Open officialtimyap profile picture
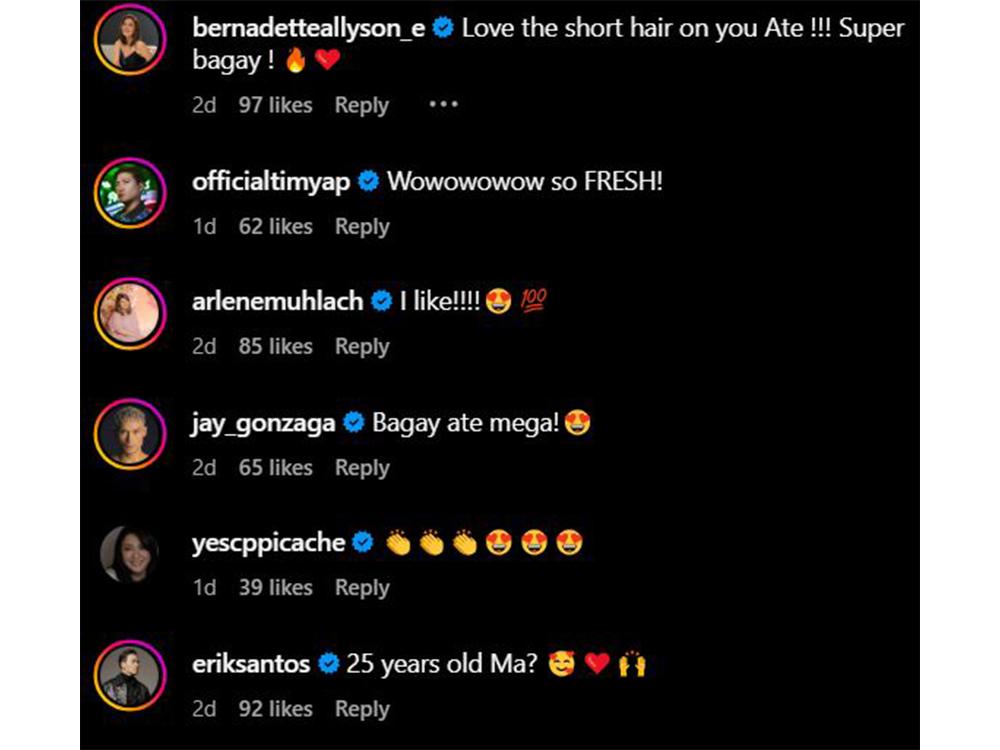Viewport: 1000px width, 750px height. click(x=130, y=192)
